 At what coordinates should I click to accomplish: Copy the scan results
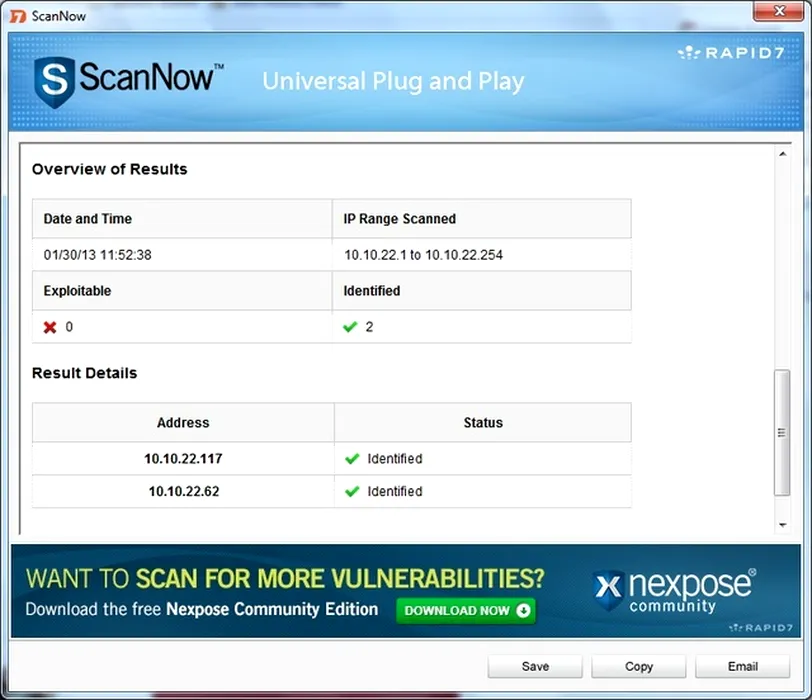[638, 667]
